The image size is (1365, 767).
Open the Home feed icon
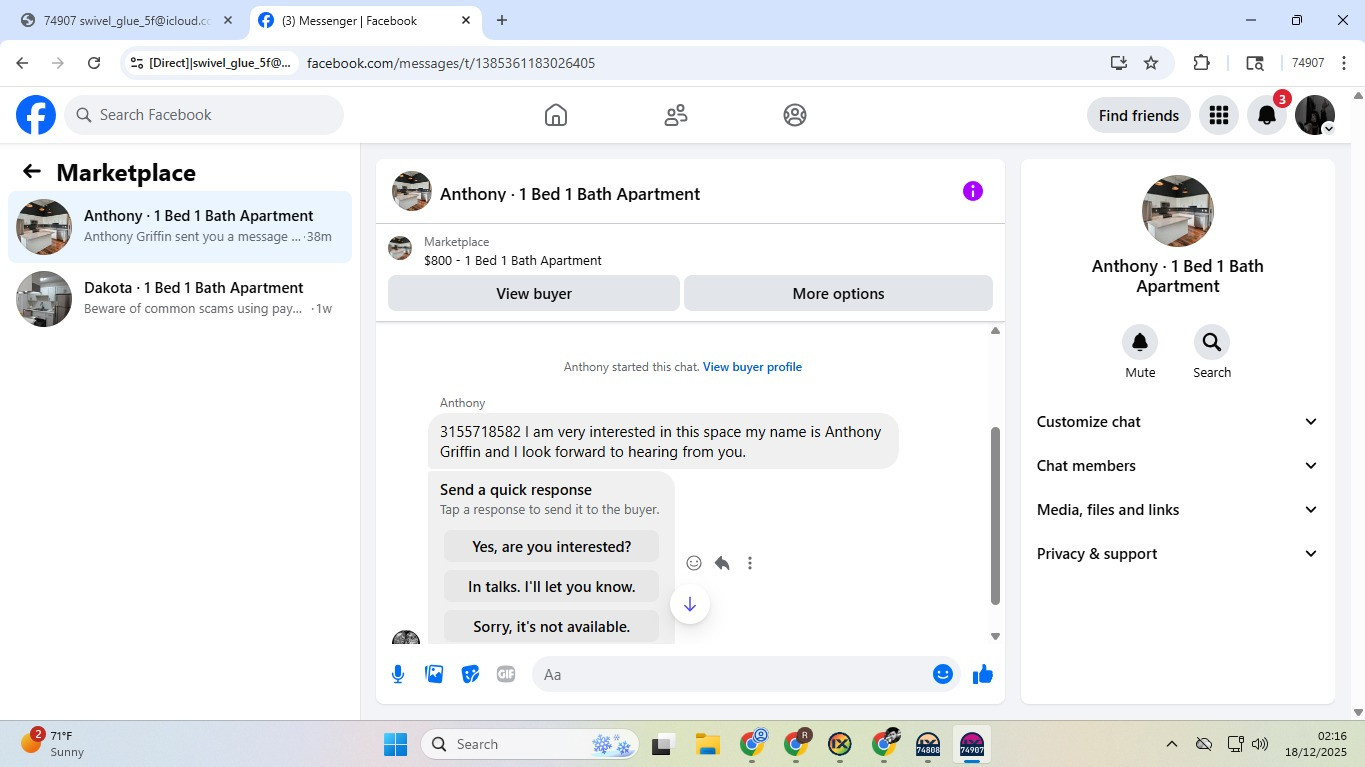[x=556, y=115]
